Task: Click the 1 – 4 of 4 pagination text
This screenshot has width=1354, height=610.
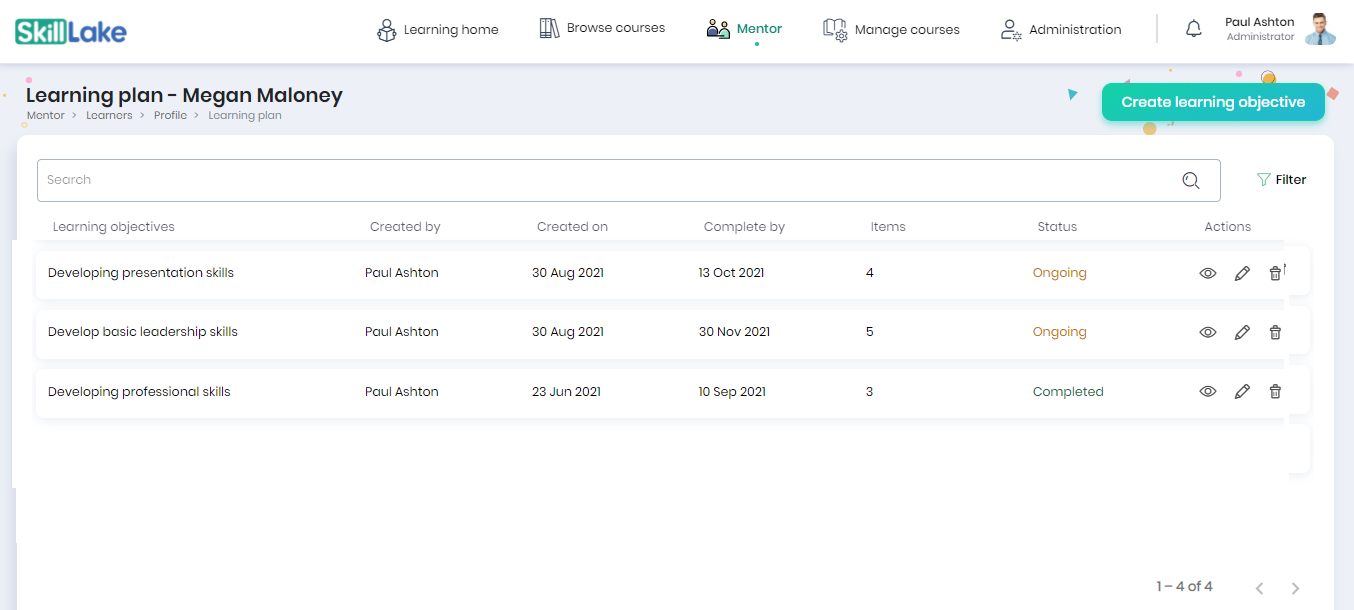Action: [1184, 587]
